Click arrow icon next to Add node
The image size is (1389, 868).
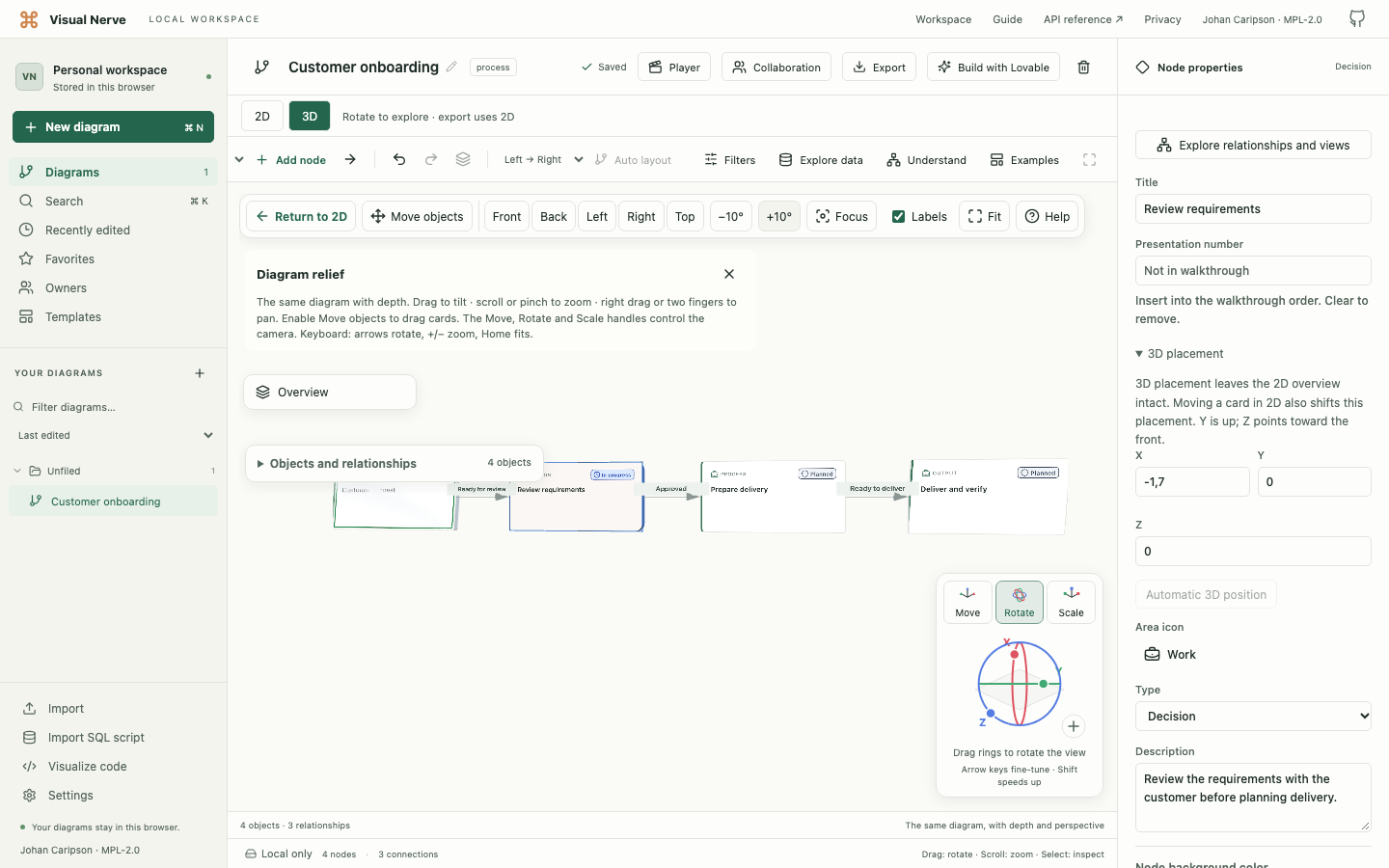coord(350,160)
